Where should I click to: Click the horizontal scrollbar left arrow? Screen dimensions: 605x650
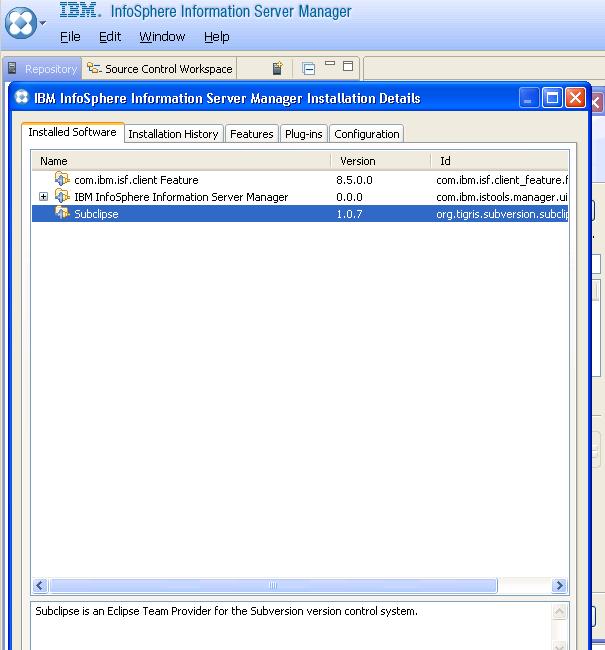40,585
